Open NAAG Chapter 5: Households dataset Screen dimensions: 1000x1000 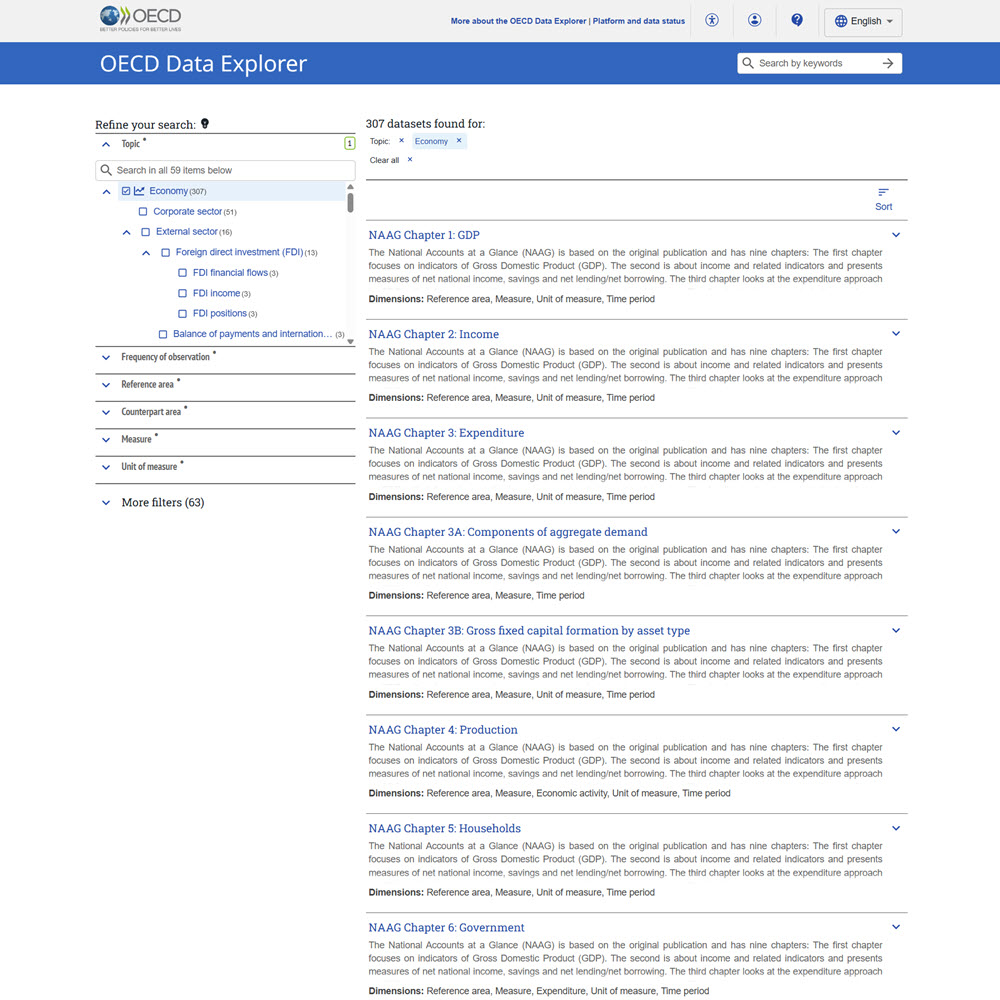point(445,828)
